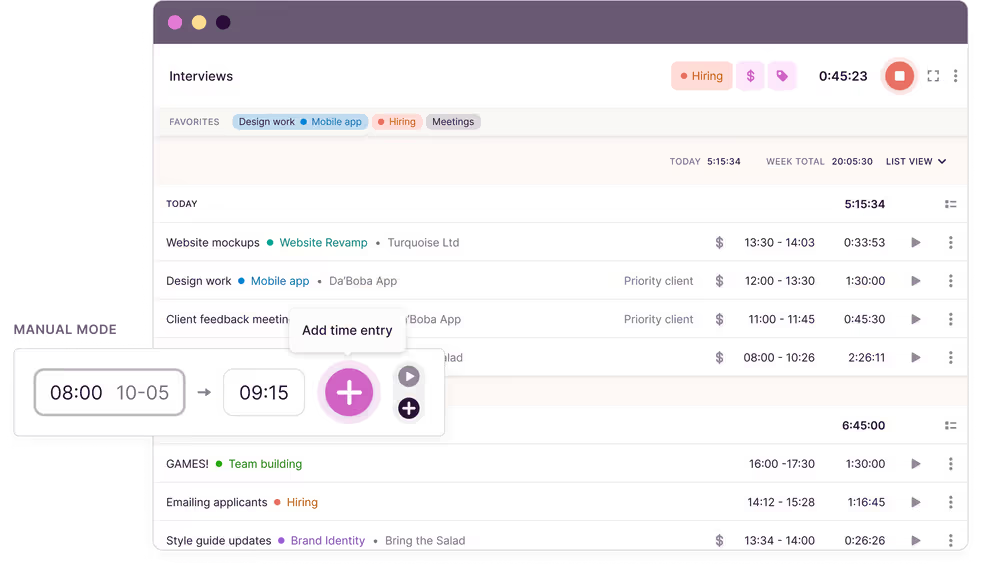Edit time range 13:30 - 14:03
Screen dimensions: 984x570
pyautogui.click(x=779, y=242)
